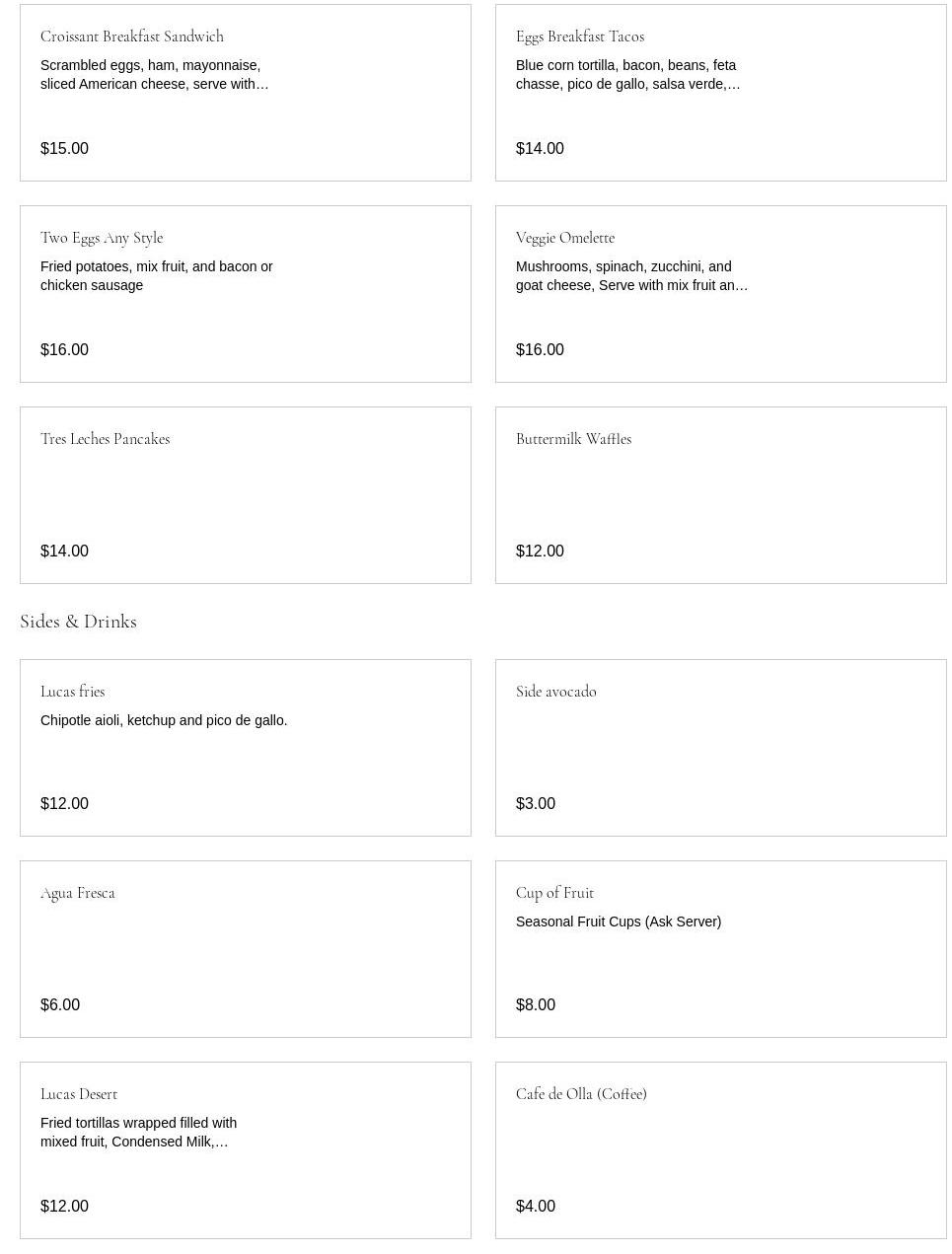Click Cafe de Olla (Coffee) item

pyautogui.click(x=720, y=1150)
